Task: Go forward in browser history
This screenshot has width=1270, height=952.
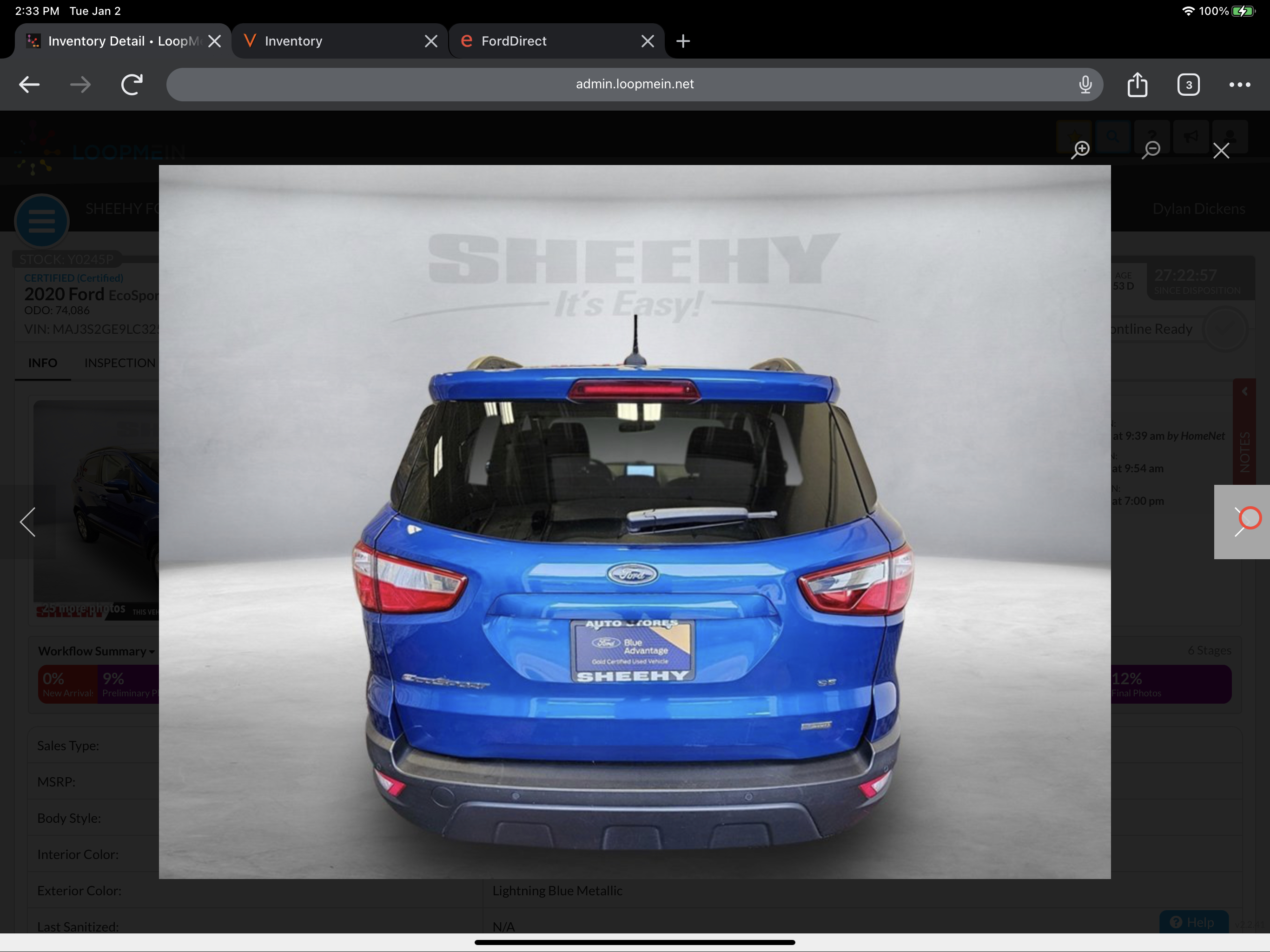Action: [80, 85]
